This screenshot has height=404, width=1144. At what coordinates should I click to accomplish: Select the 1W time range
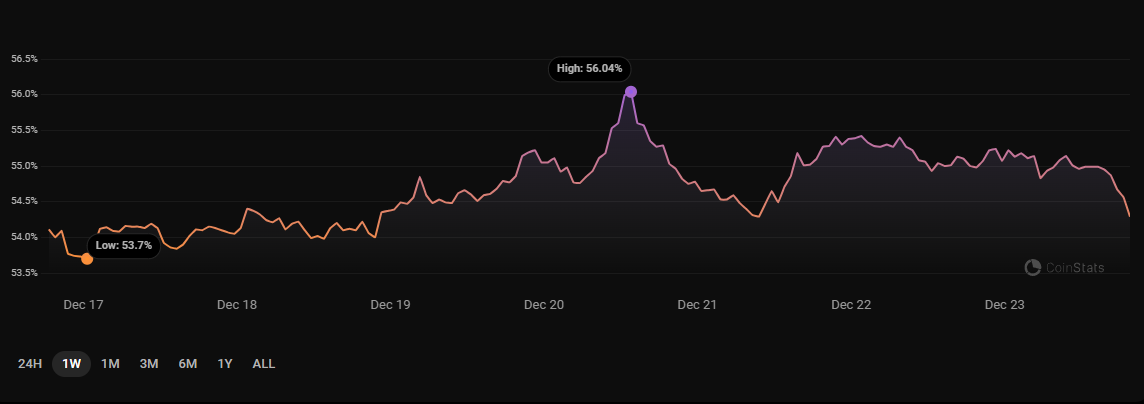[72, 363]
